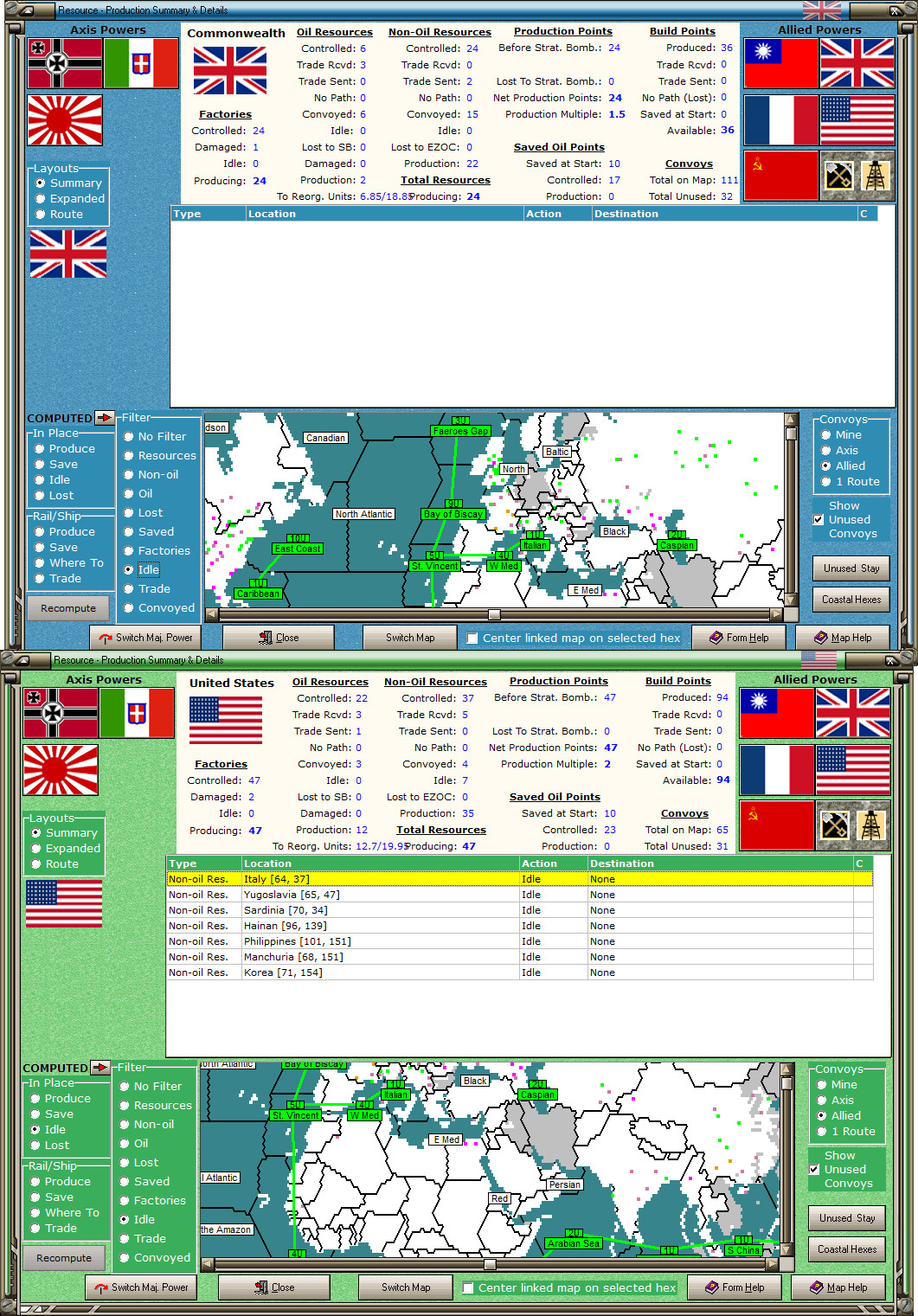Click horizontal scrollbar thumb under Commonwealth map
Viewport: 918px width, 1316px height.
[x=494, y=614]
